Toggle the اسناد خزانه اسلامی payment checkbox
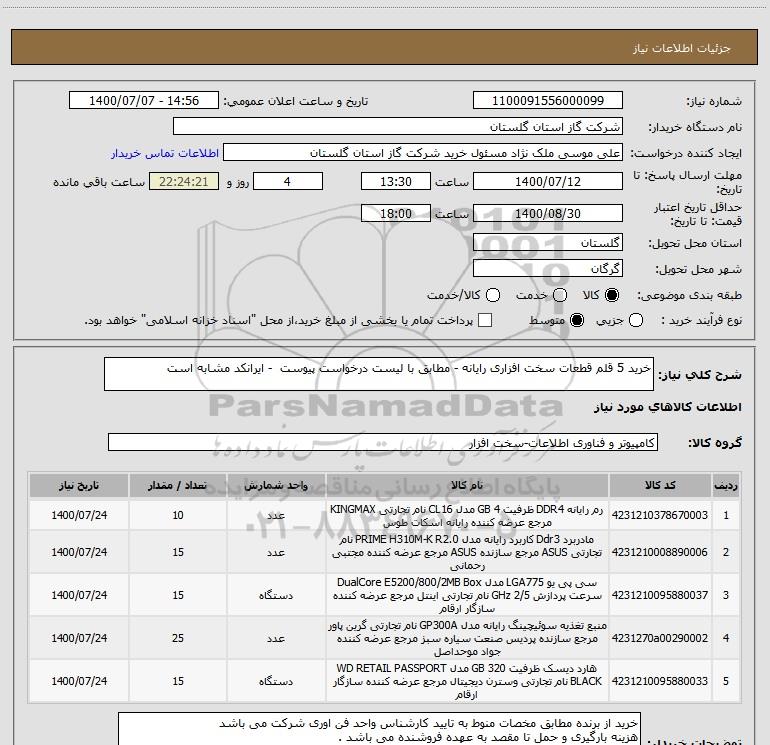The image size is (770, 745). coord(485,320)
